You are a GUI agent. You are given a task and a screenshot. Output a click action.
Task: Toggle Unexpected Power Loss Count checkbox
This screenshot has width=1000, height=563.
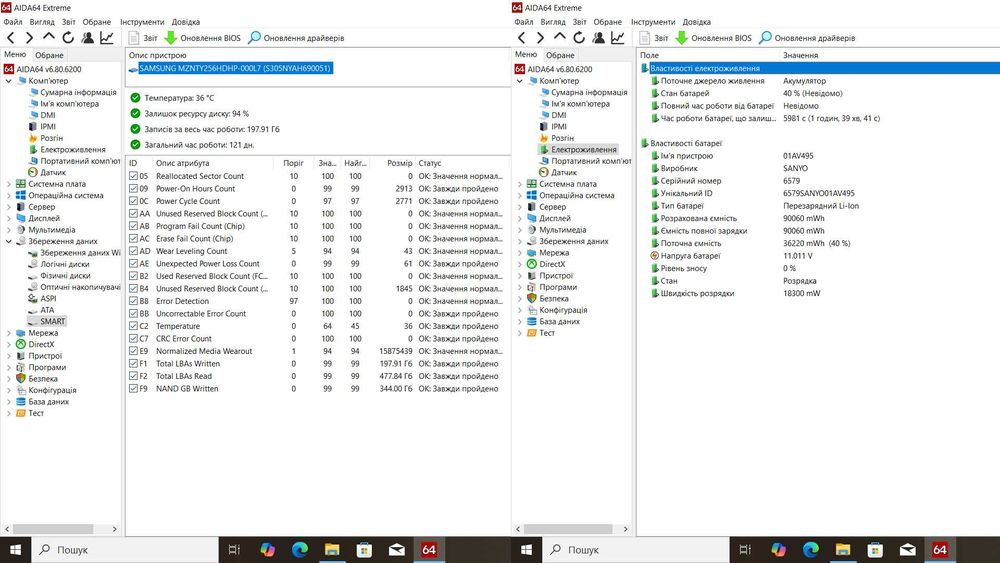coord(133,263)
